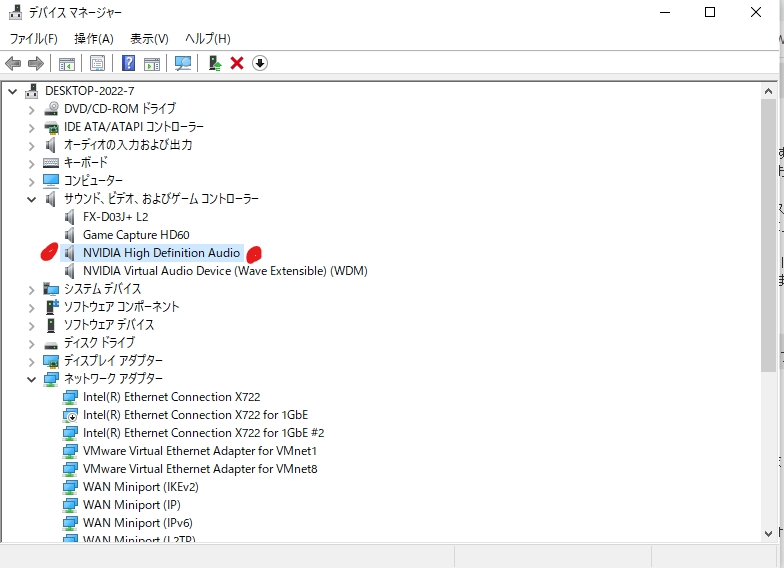This screenshot has height=568, width=784.
Task: Click the action pane toolbar icon
Action: tap(152, 64)
